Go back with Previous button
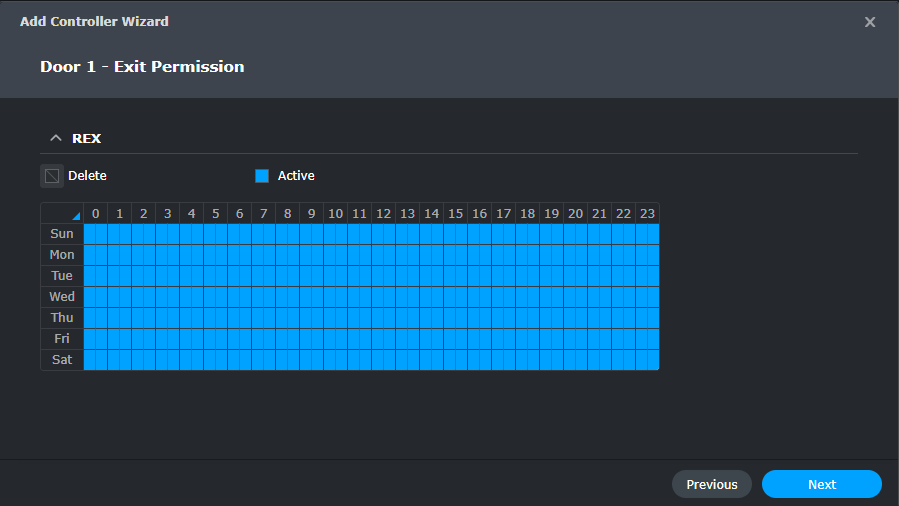The height and width of the screenshot is (506, 899). tap(711, 484)
